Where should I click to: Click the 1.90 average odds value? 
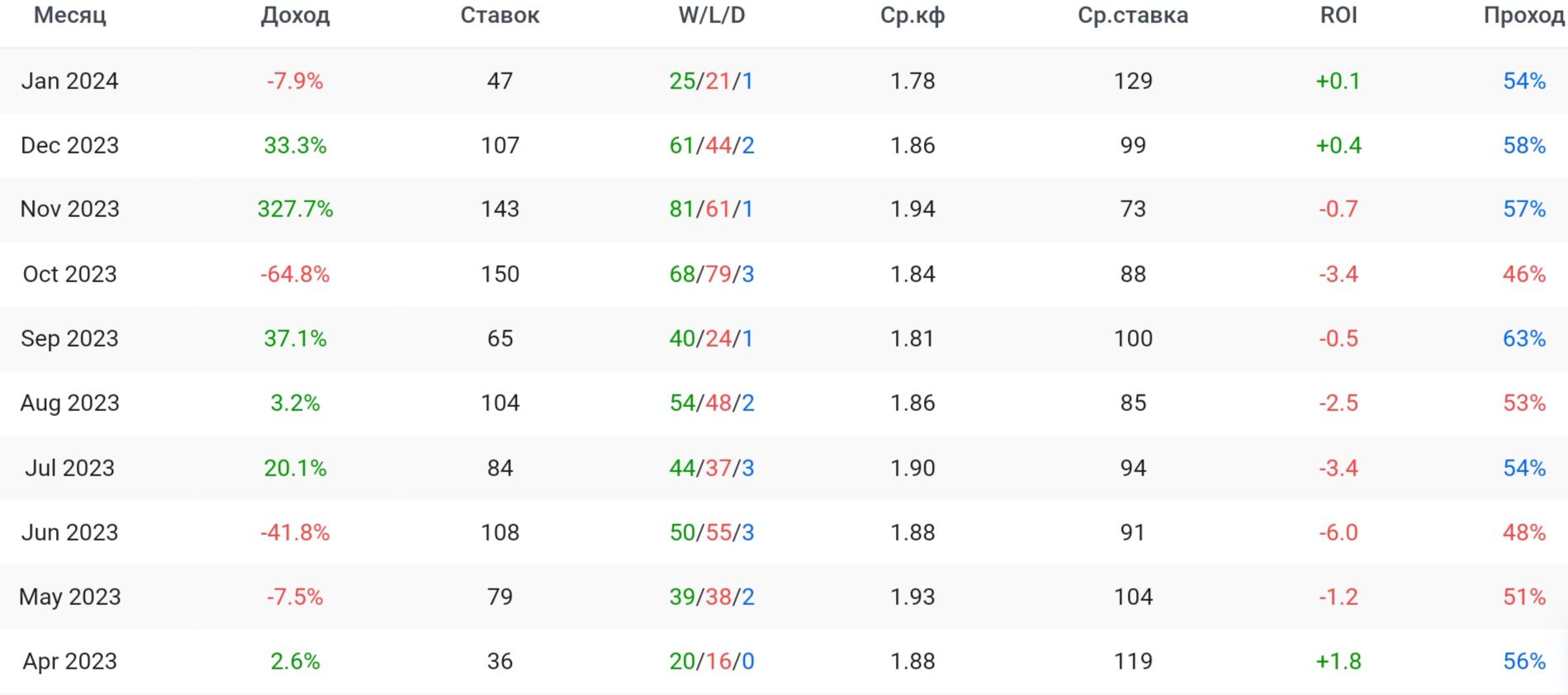[912, 468]
